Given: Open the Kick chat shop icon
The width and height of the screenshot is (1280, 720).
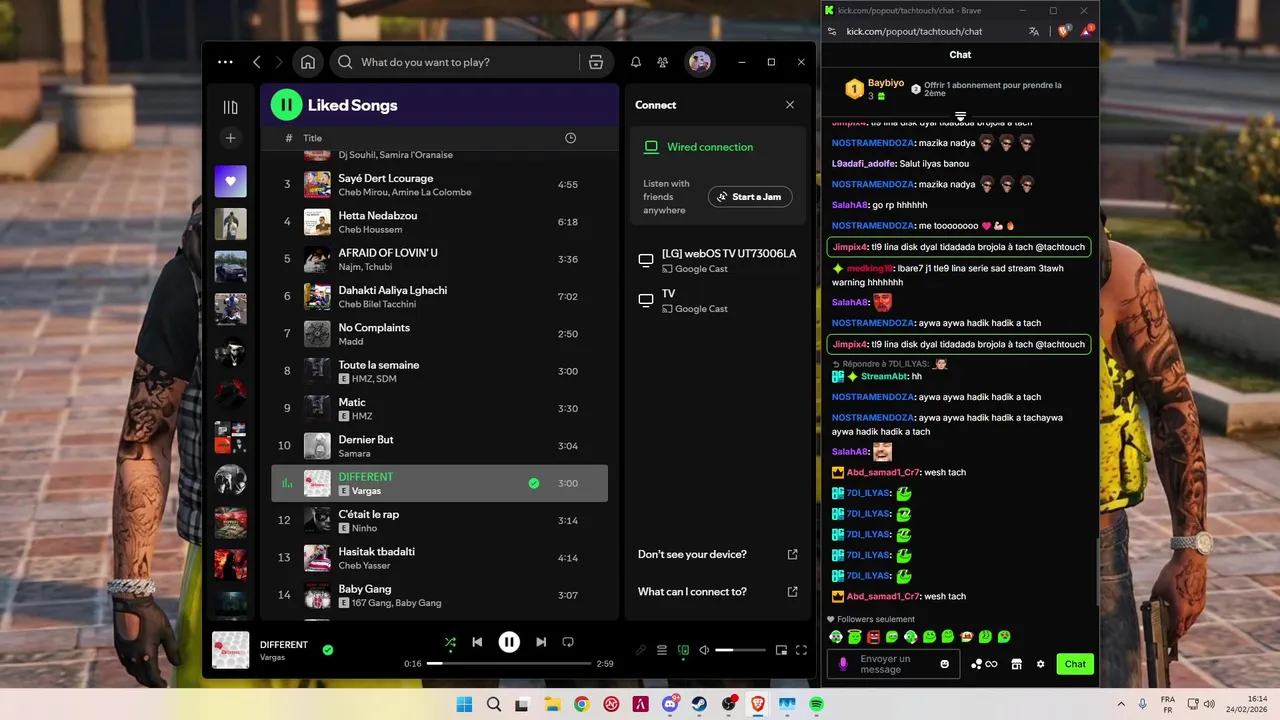Looking at the screenshot, I should (x=1017, y=664).
